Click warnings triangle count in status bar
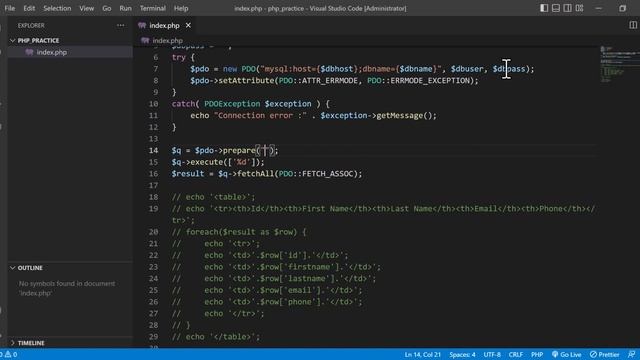The height and width of the screenshot is (360, 640). pos(11,354)
